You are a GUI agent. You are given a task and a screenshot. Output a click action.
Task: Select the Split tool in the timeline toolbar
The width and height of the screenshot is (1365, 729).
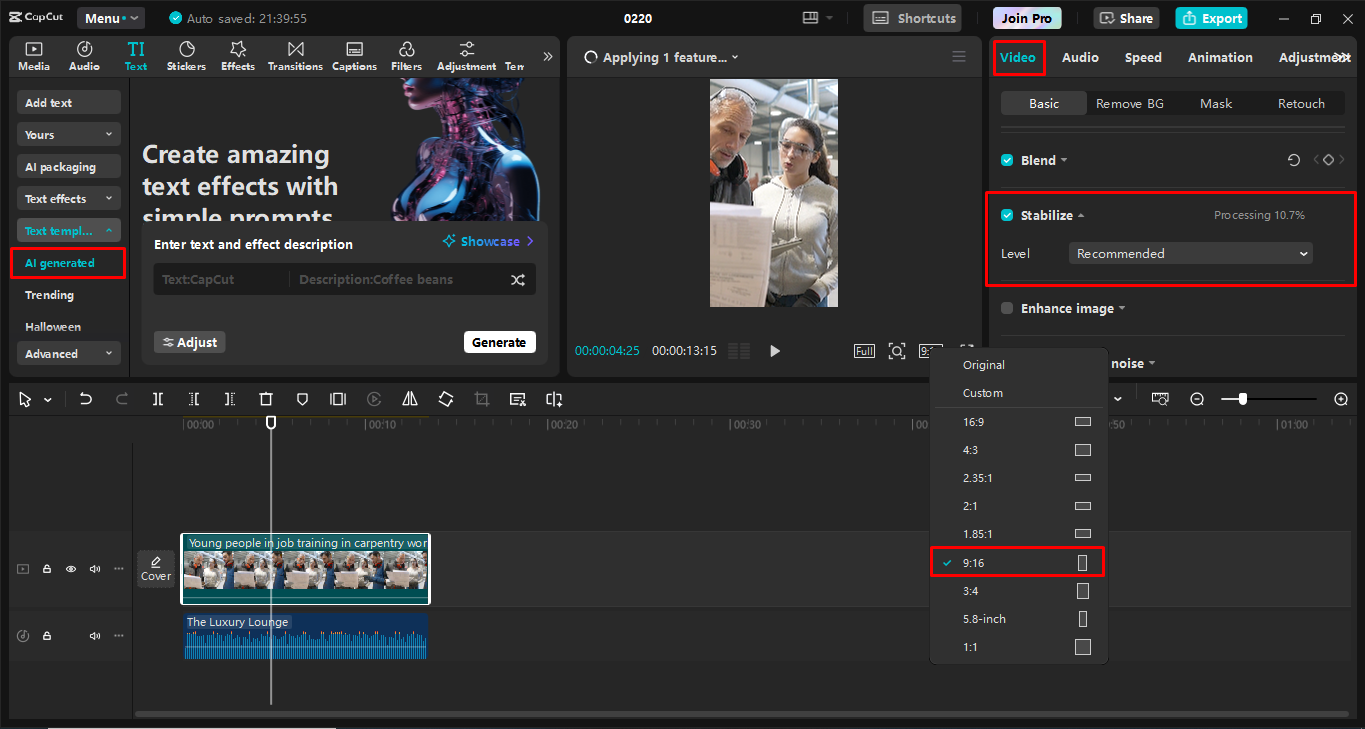[x=157, y=398]
